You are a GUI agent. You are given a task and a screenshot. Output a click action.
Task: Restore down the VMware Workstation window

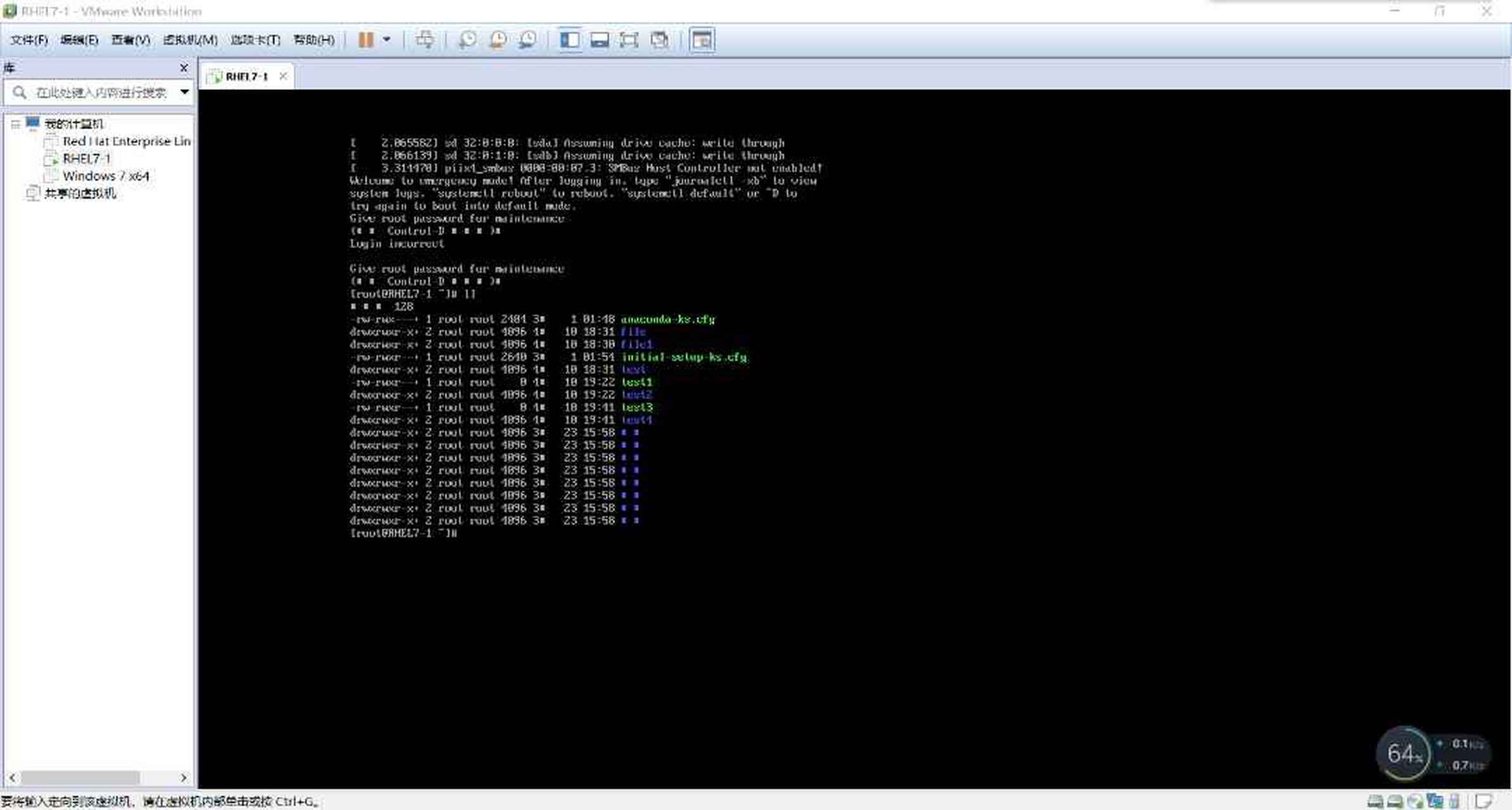pyautogui.click(x=1440, y=11)
